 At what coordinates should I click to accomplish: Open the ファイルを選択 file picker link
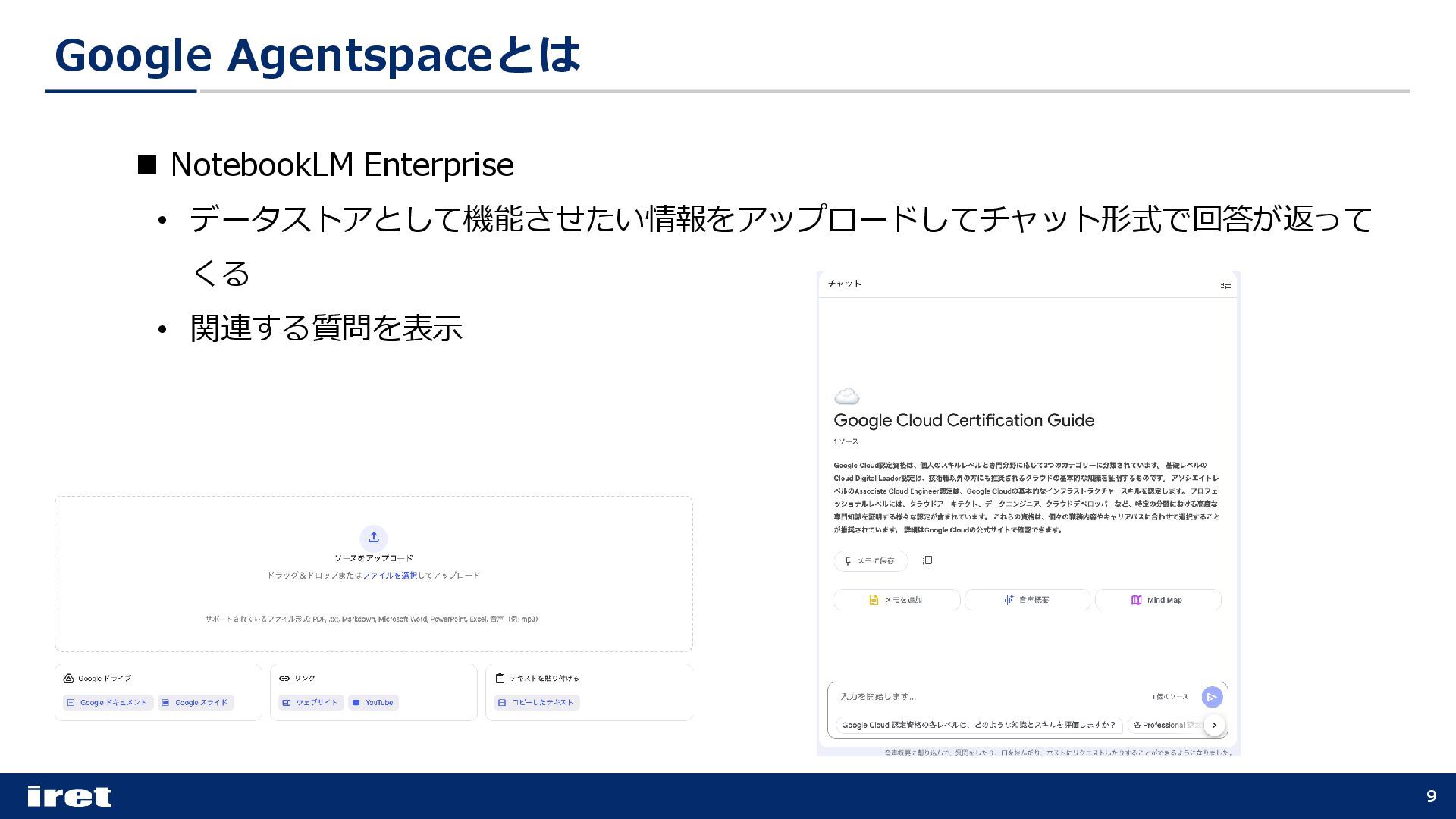[389, 576]
